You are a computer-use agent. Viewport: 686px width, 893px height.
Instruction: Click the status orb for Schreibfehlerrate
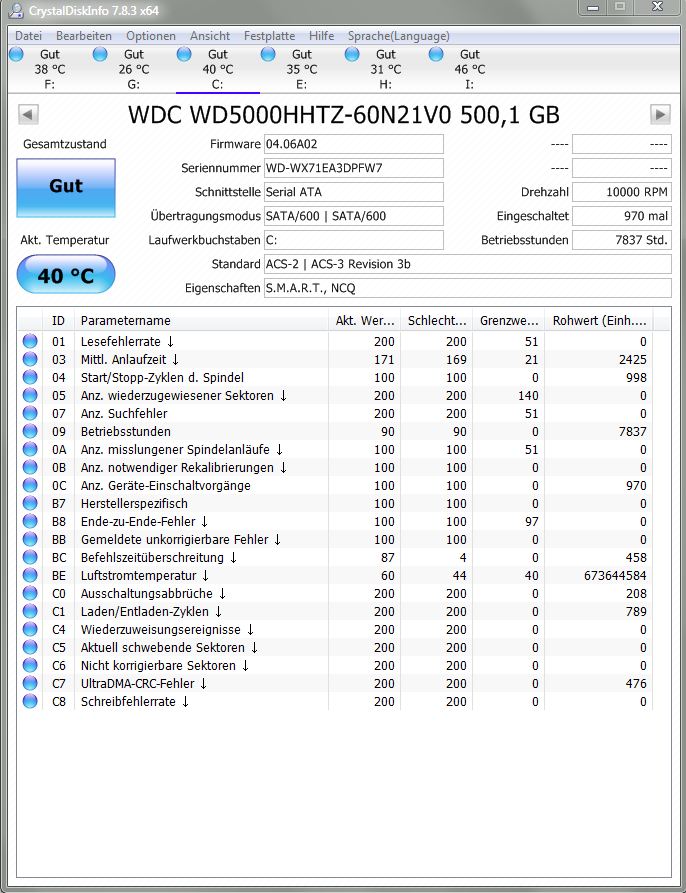pos(30,701)
